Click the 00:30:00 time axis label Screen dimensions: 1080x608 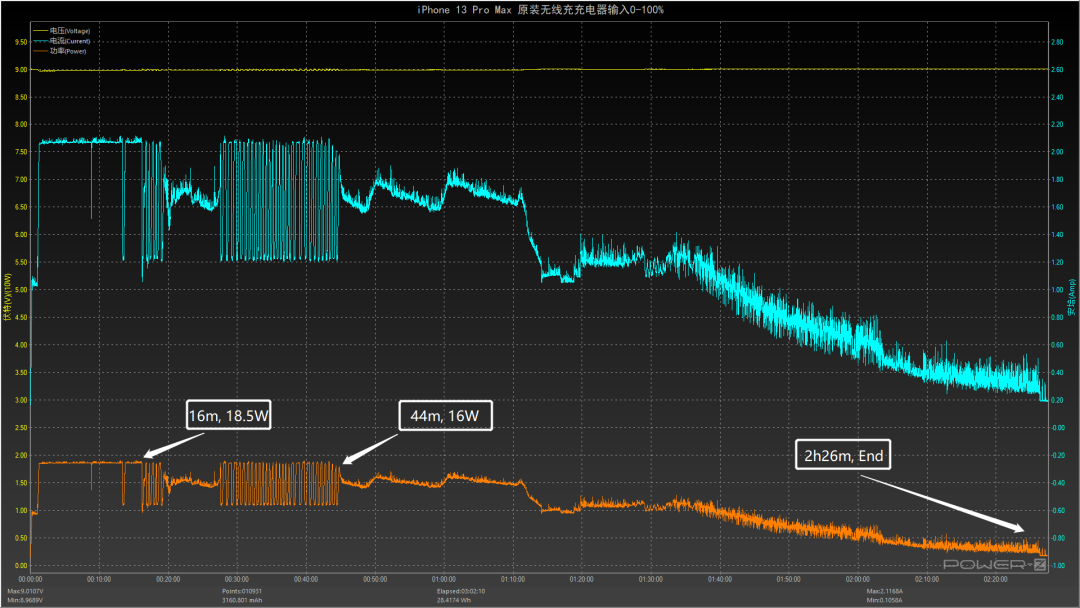tap(237, 580)
